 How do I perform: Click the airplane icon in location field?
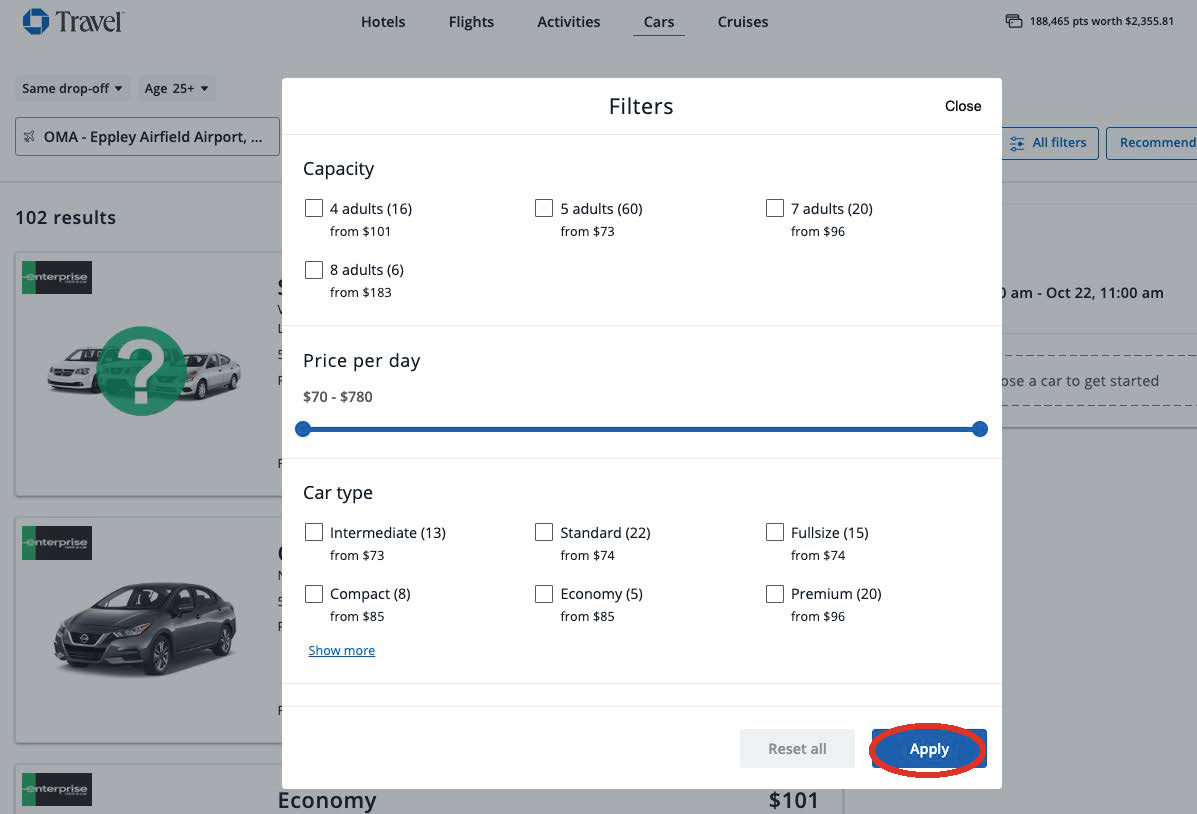pyautogui.click(x=29, y=137)
